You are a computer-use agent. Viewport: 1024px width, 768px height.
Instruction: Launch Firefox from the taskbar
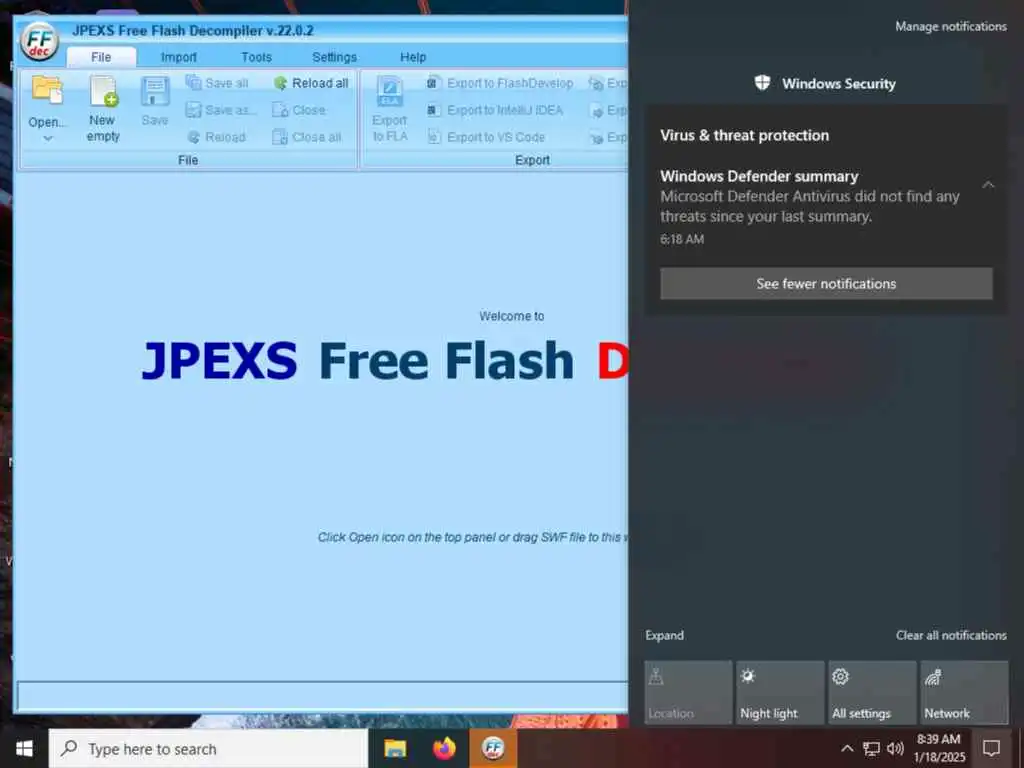click(x=444, y=748)
